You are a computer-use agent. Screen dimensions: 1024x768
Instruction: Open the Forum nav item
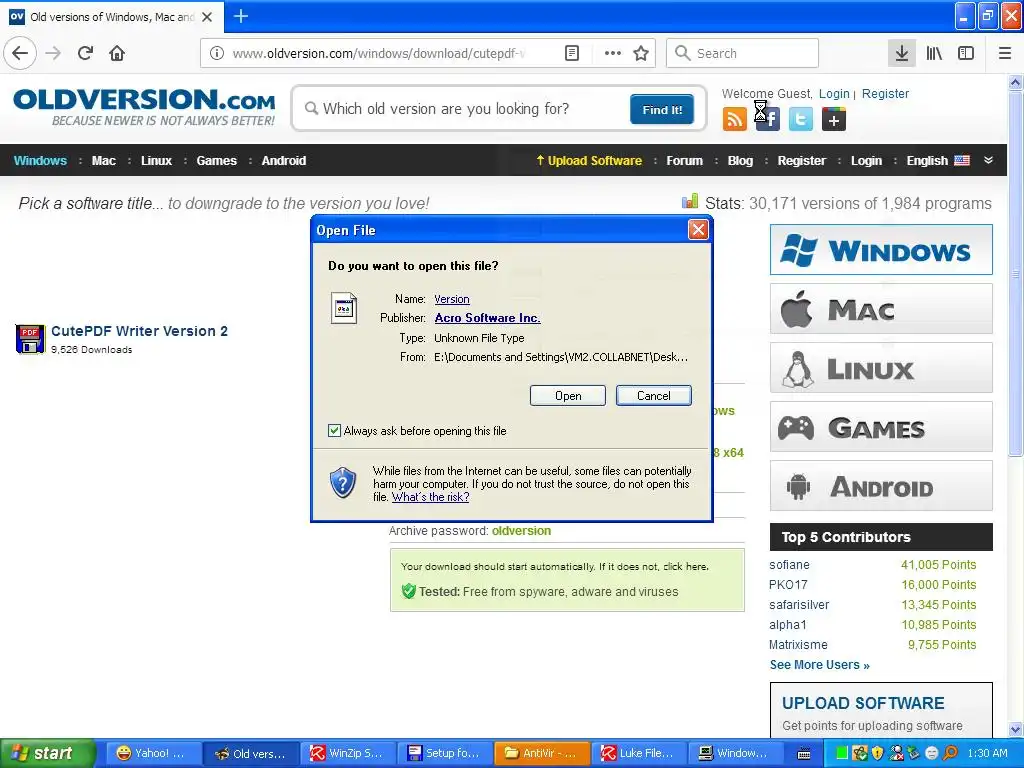[x=684, y=161]
